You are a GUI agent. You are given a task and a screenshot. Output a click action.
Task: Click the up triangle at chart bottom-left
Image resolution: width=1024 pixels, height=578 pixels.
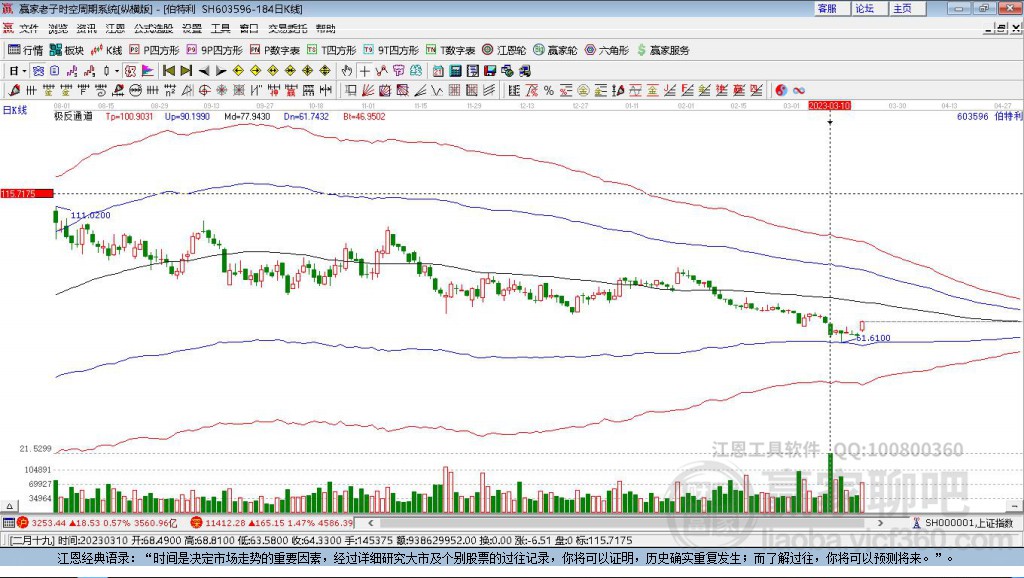(x=9, y=506)
